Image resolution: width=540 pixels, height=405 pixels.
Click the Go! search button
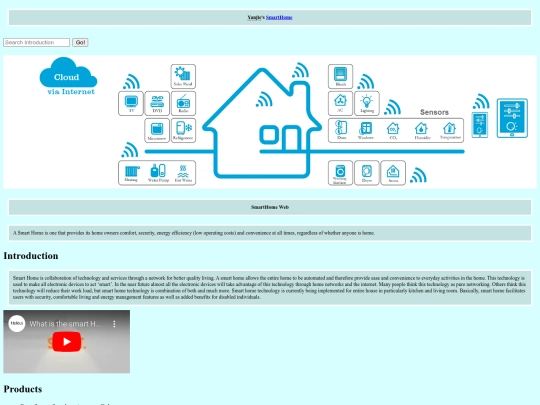pyautogui.click(x=80, y=42)
